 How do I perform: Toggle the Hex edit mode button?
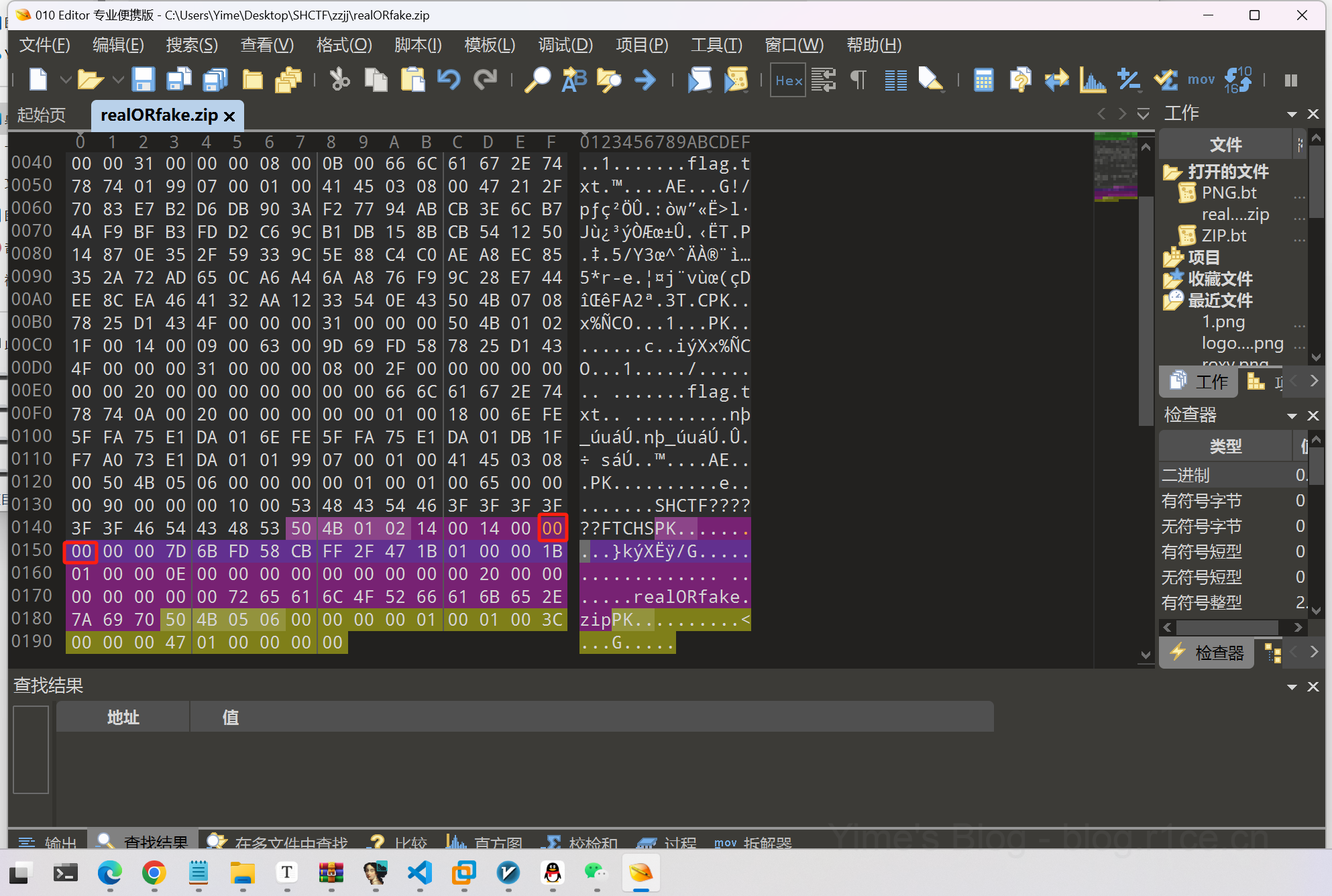788,80
